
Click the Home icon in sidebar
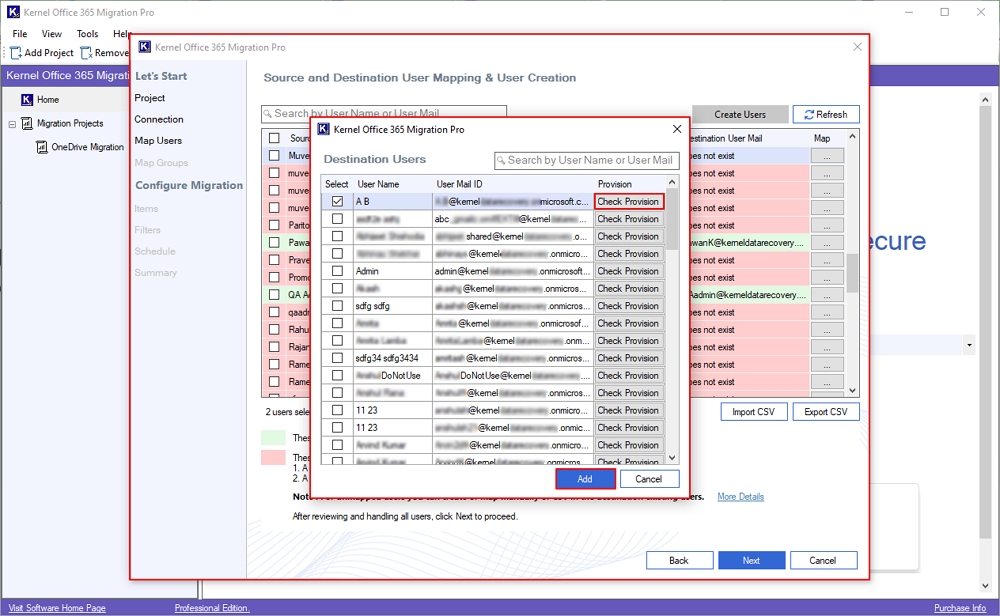27,100
